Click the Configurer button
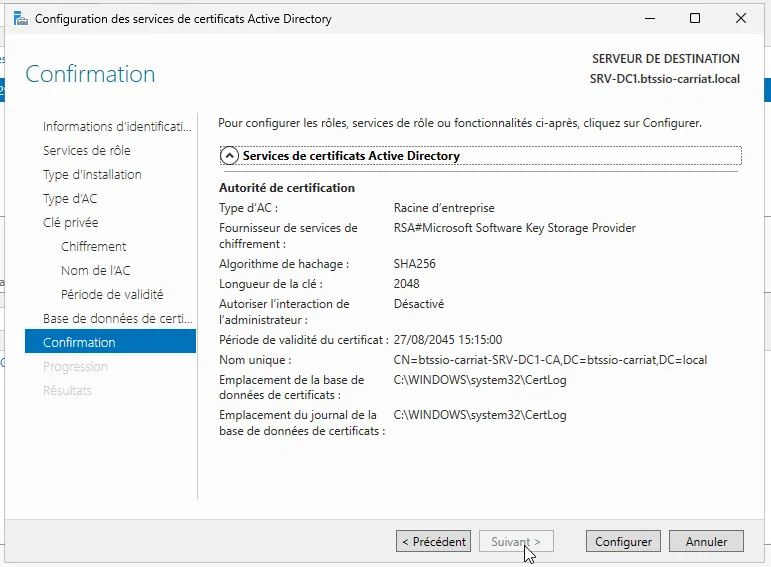771x567 pixels. tap(623, 541)
